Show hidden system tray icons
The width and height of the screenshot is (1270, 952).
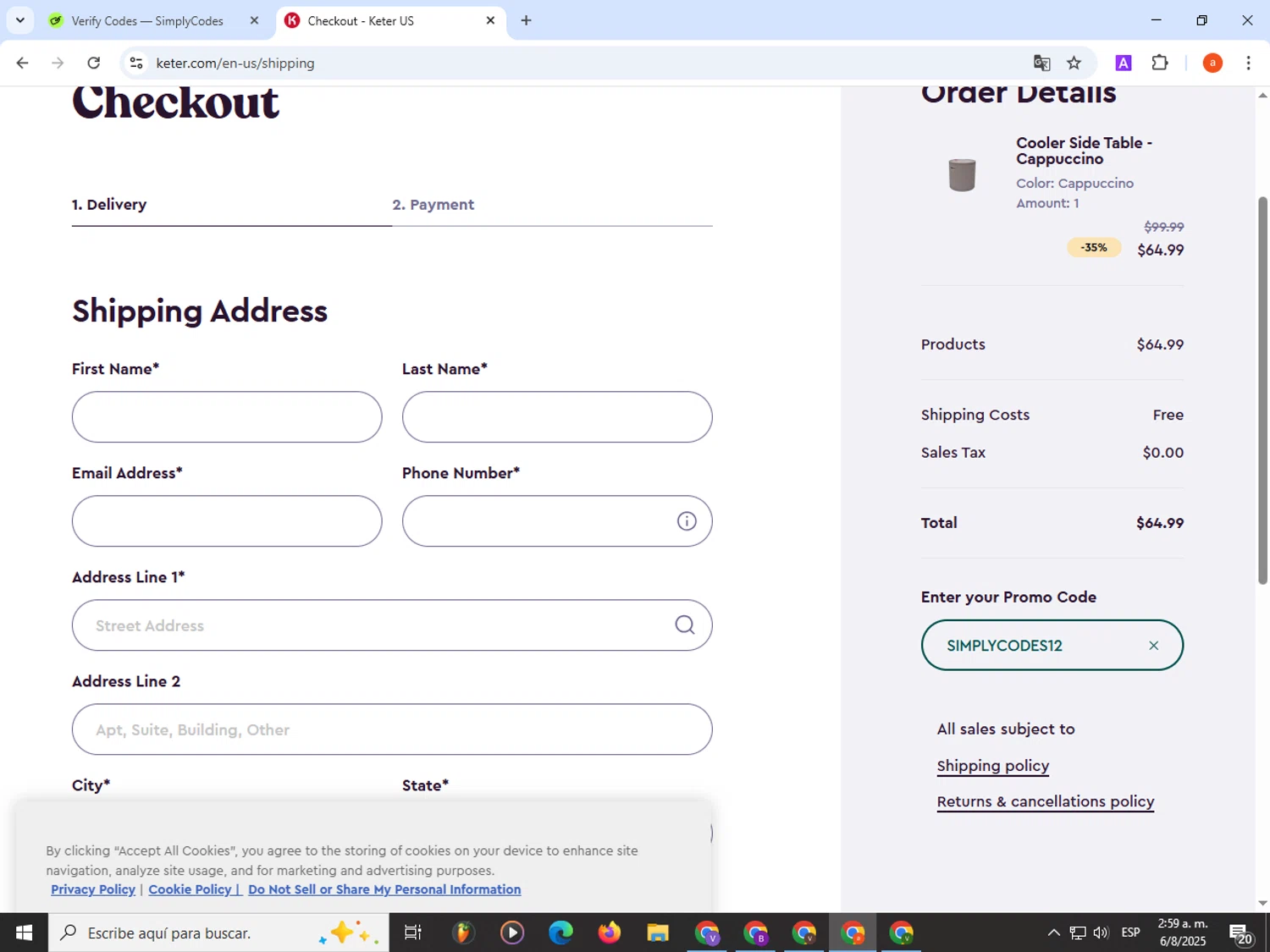click(1053, 933)
